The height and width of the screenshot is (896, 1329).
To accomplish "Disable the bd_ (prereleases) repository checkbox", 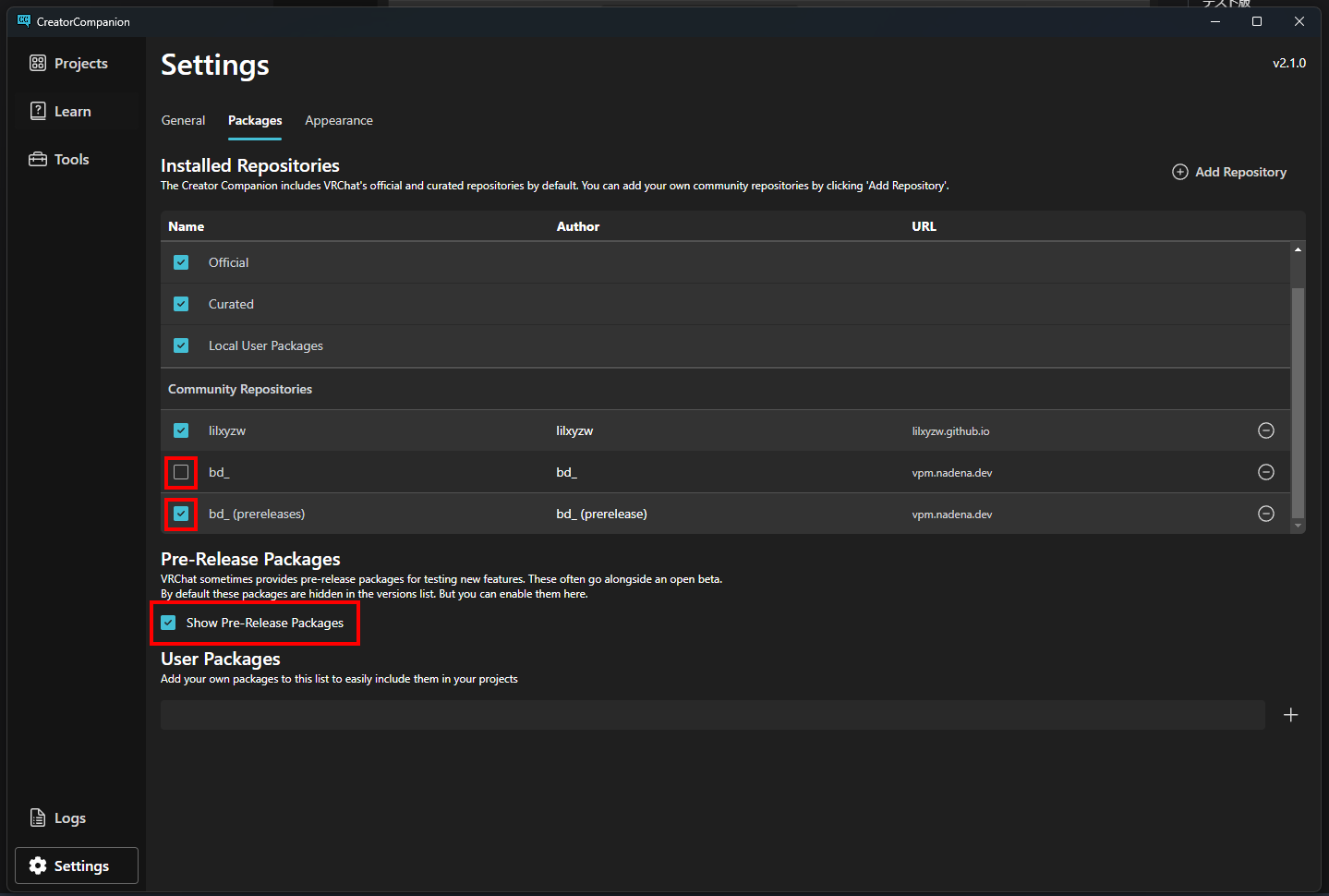I will click(x=181, y=514).
